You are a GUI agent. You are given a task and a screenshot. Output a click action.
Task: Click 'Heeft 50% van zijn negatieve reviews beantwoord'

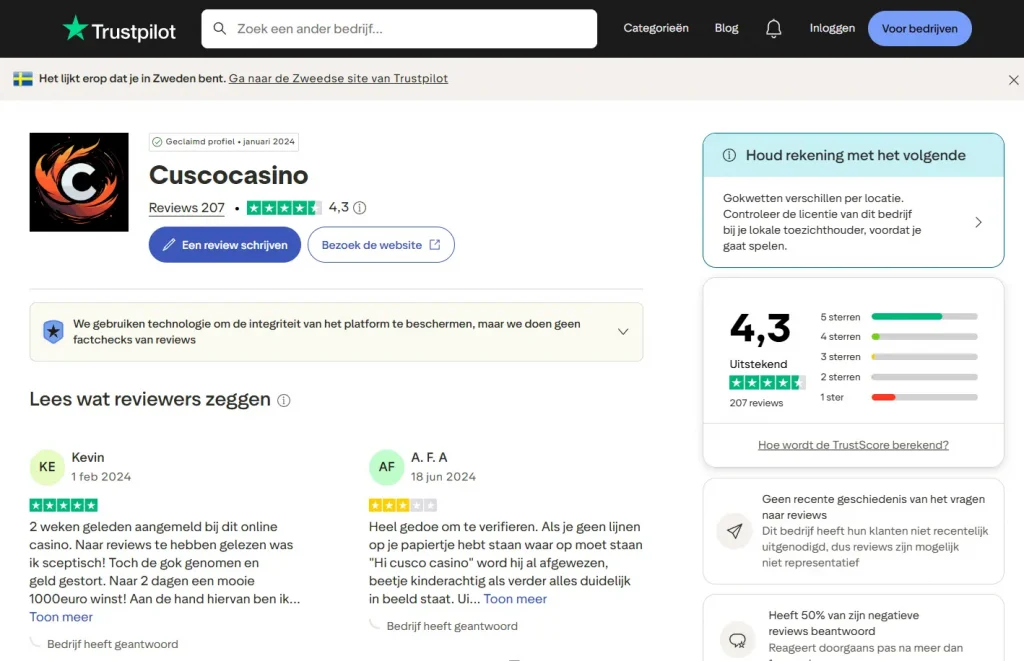(844, 623)
